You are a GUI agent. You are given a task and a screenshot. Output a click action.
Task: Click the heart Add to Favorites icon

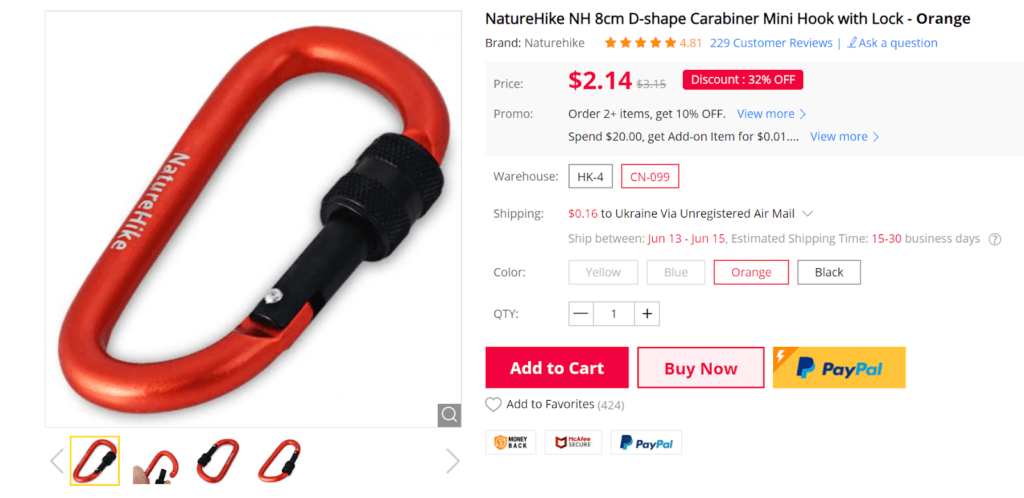pos(493,405)
